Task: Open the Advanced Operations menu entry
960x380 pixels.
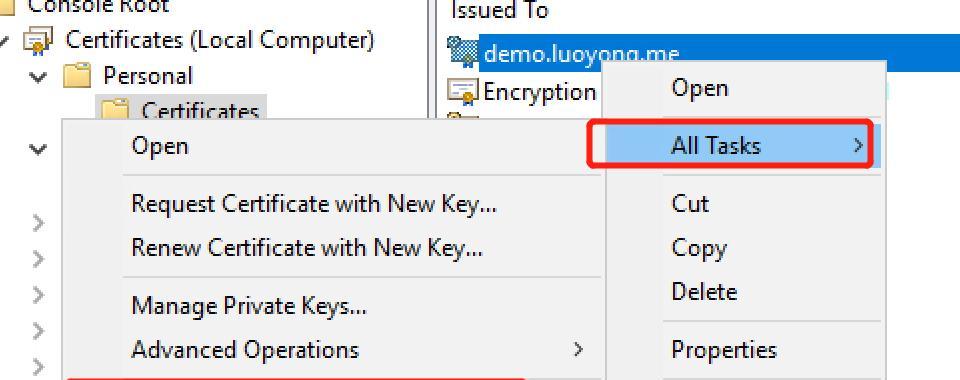Action: click(x=245, y=349)
